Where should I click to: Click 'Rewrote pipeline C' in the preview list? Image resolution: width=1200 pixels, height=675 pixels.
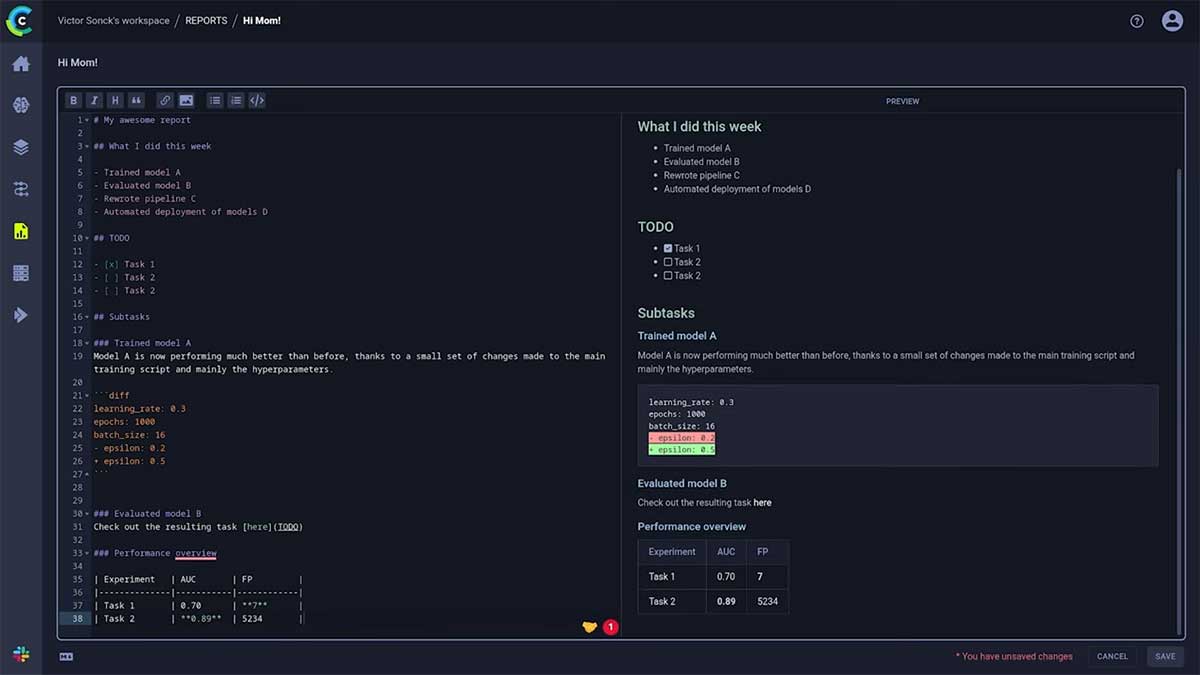pyautogui.click(x=702, y=175)
